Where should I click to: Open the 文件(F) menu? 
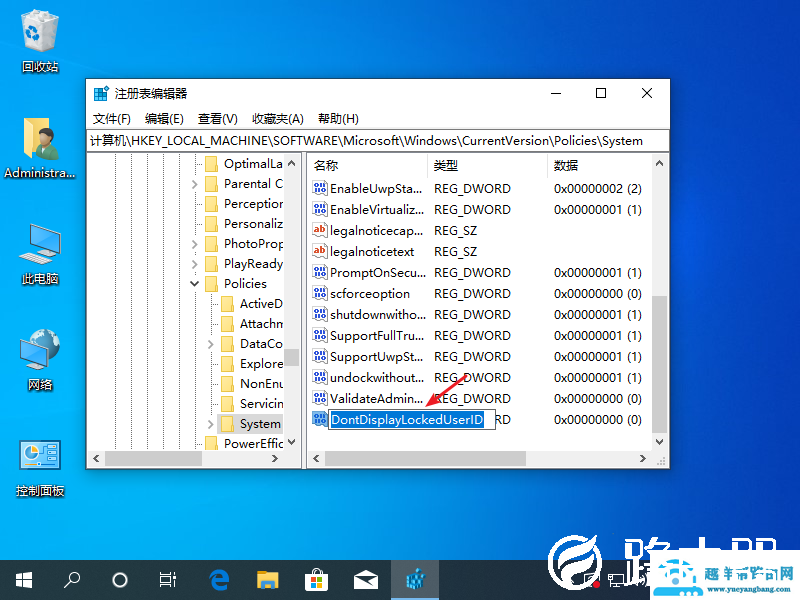tap(112, 119)
